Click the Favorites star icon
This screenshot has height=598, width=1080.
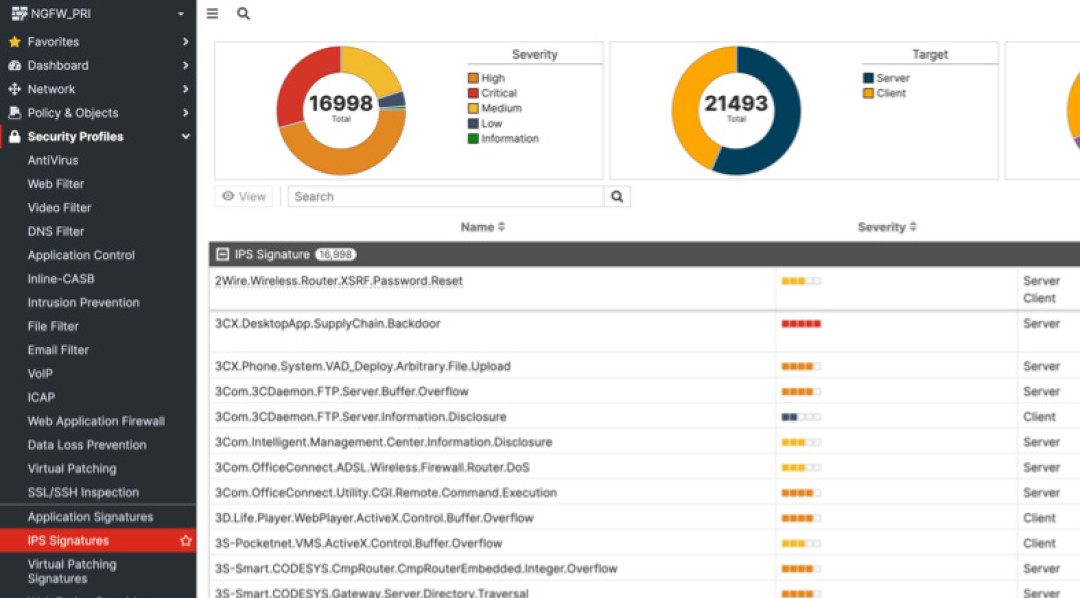click(x=14, y=42)
